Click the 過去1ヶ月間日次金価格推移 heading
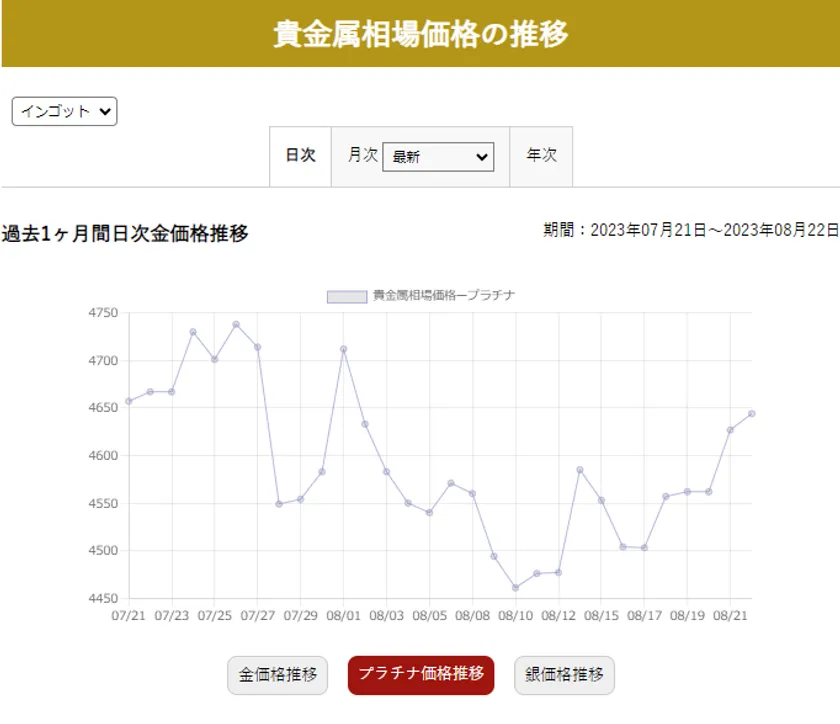 (x=125, y=234)
